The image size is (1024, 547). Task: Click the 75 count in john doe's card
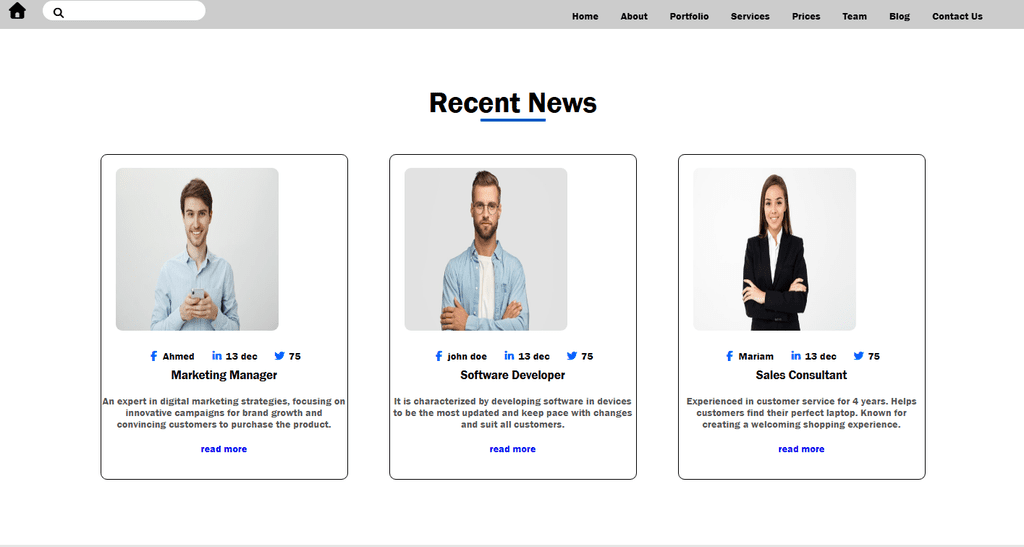[588, 356]
